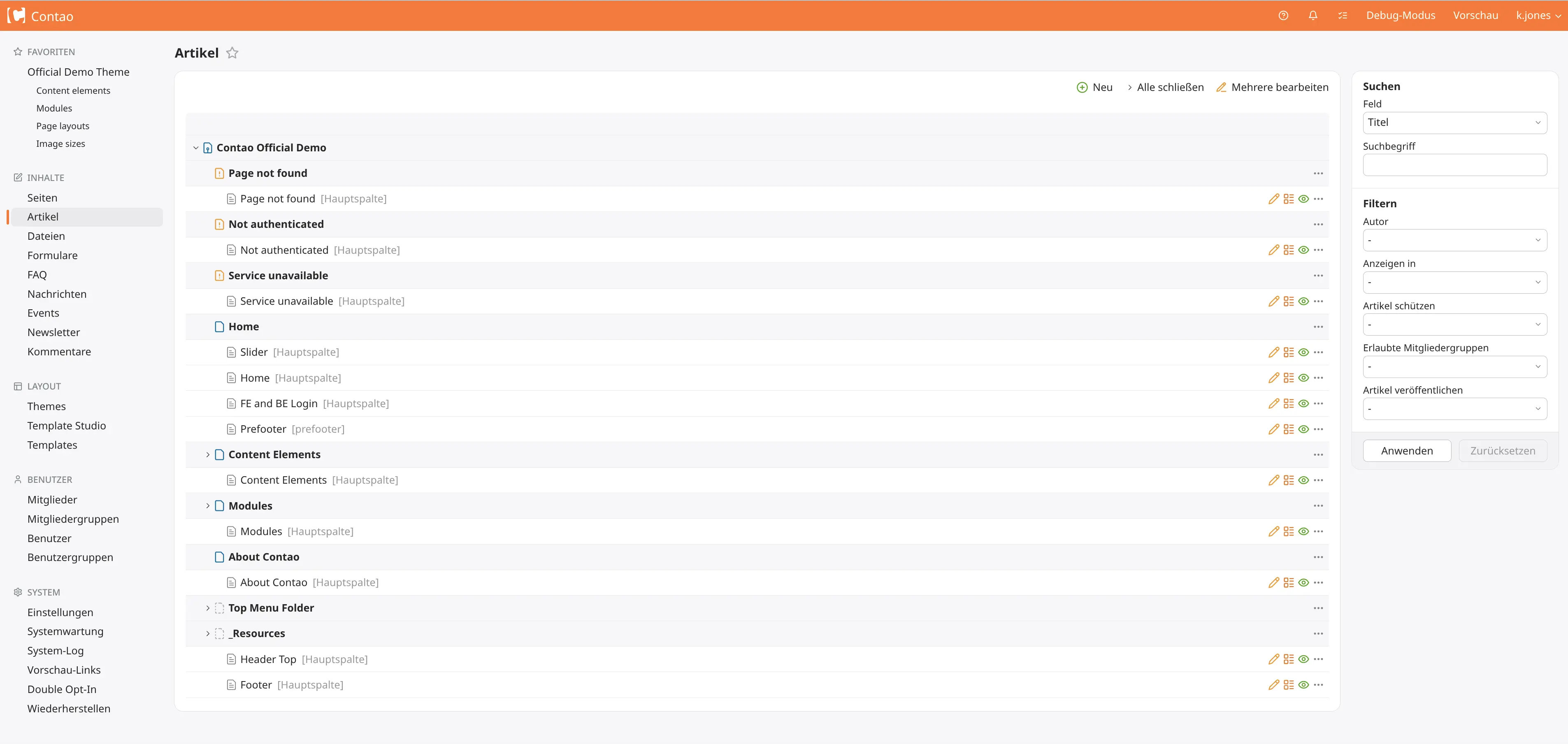Edit the Prefooter article
This screenshot has height=744, width=1568.
tap(1273, 429)
